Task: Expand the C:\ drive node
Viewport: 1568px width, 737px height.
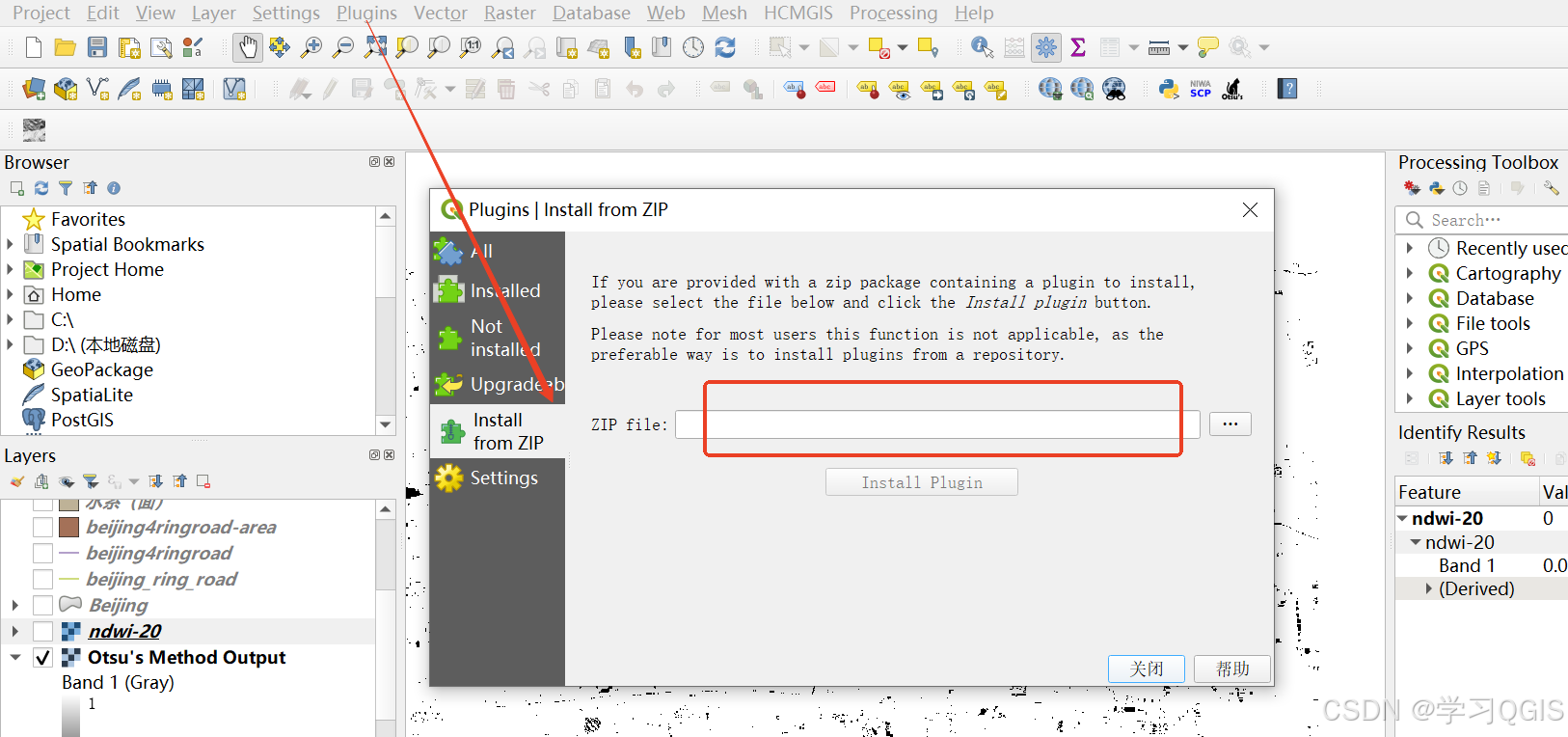Action: [10, 320]
